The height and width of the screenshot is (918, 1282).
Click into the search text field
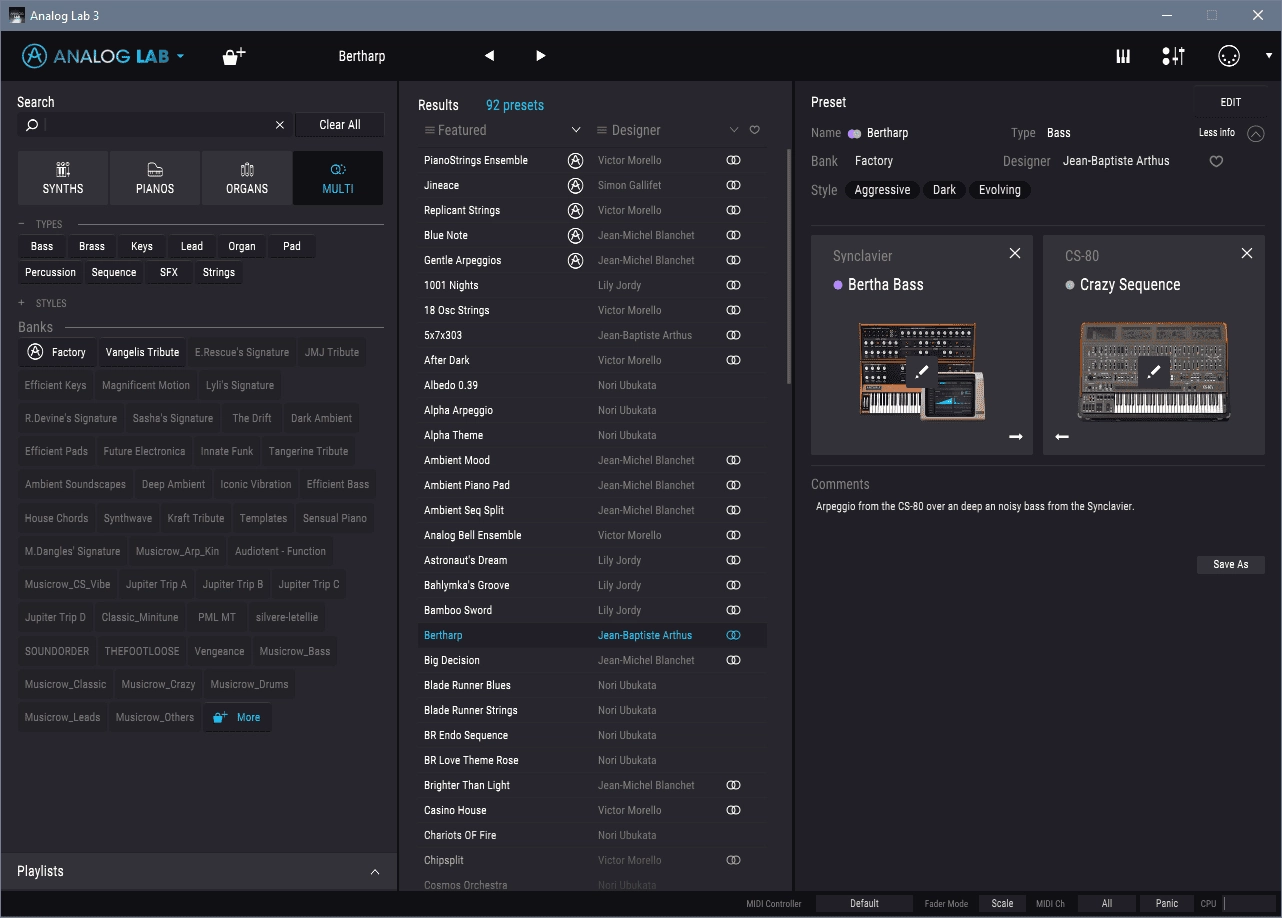[x=157, y=125]
